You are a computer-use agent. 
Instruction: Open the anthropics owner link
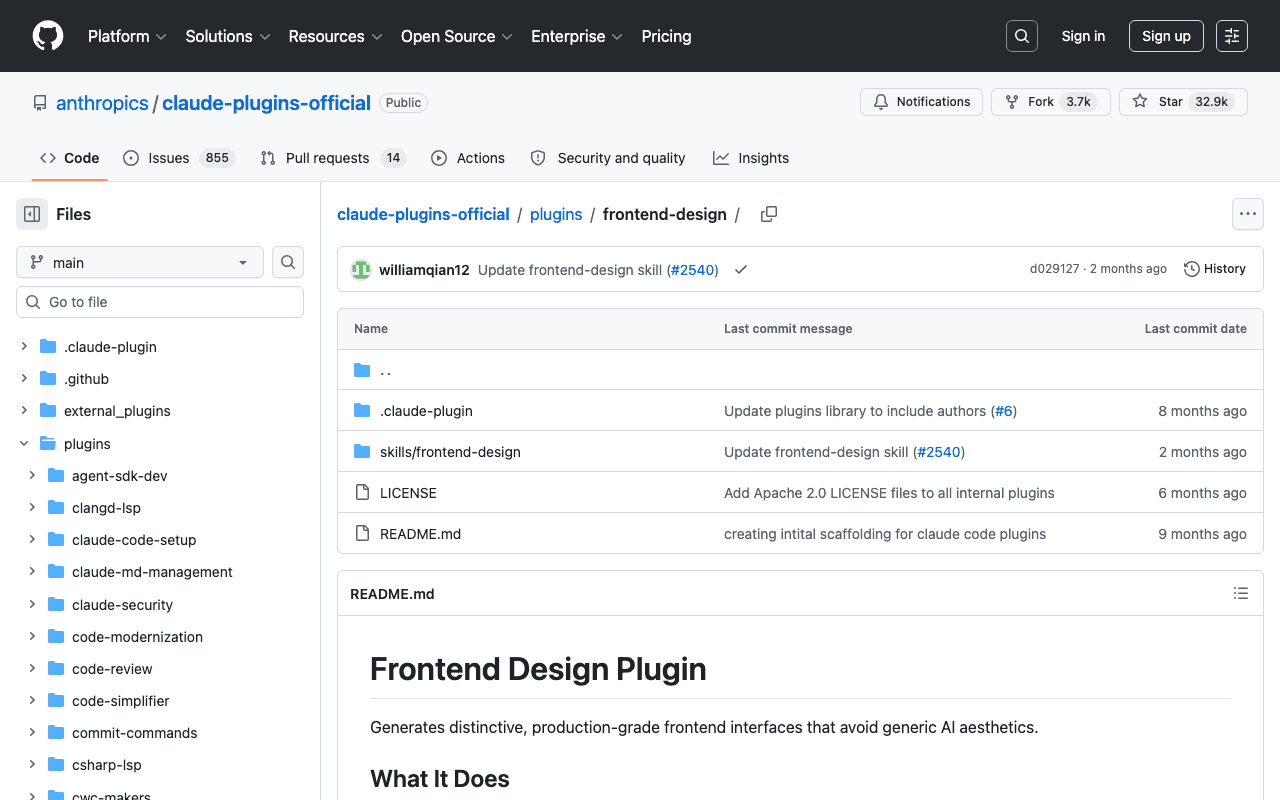tap(102, 103)
